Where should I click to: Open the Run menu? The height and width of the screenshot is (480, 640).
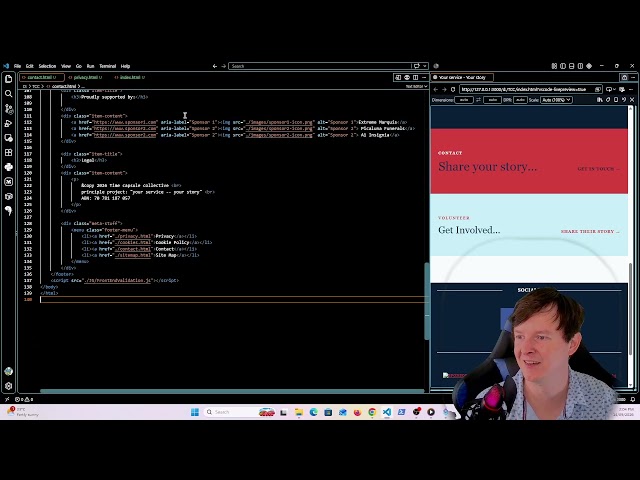(x=91, y=66)
